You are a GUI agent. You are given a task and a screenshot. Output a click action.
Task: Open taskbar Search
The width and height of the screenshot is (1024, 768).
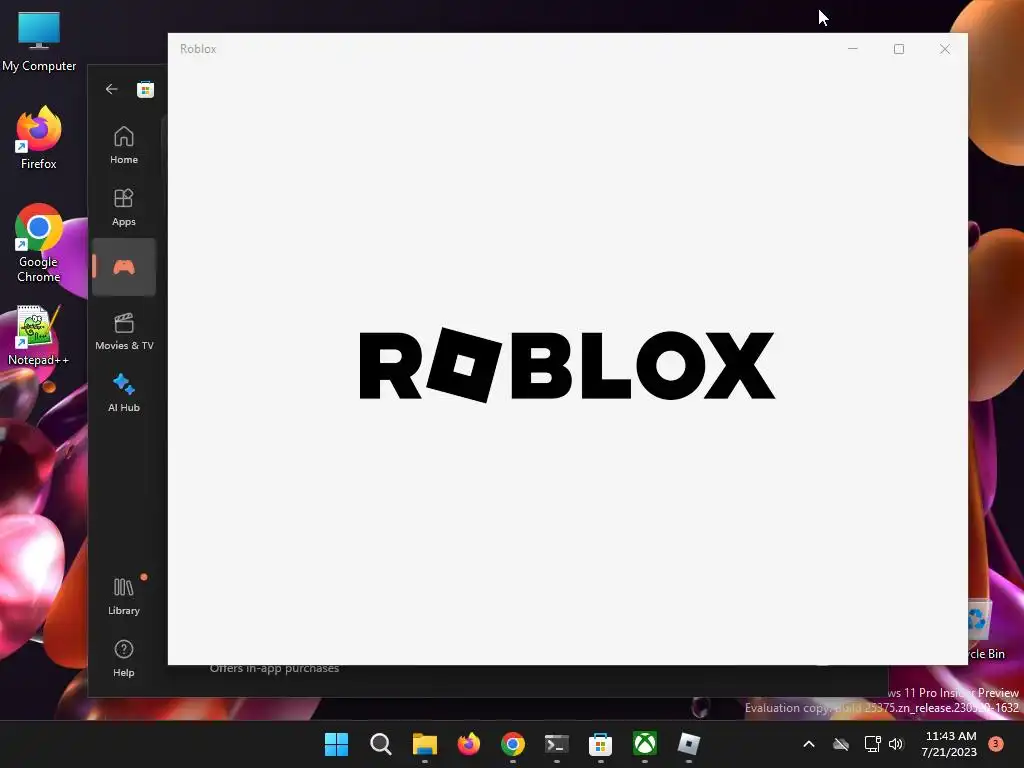pos(380,744)
